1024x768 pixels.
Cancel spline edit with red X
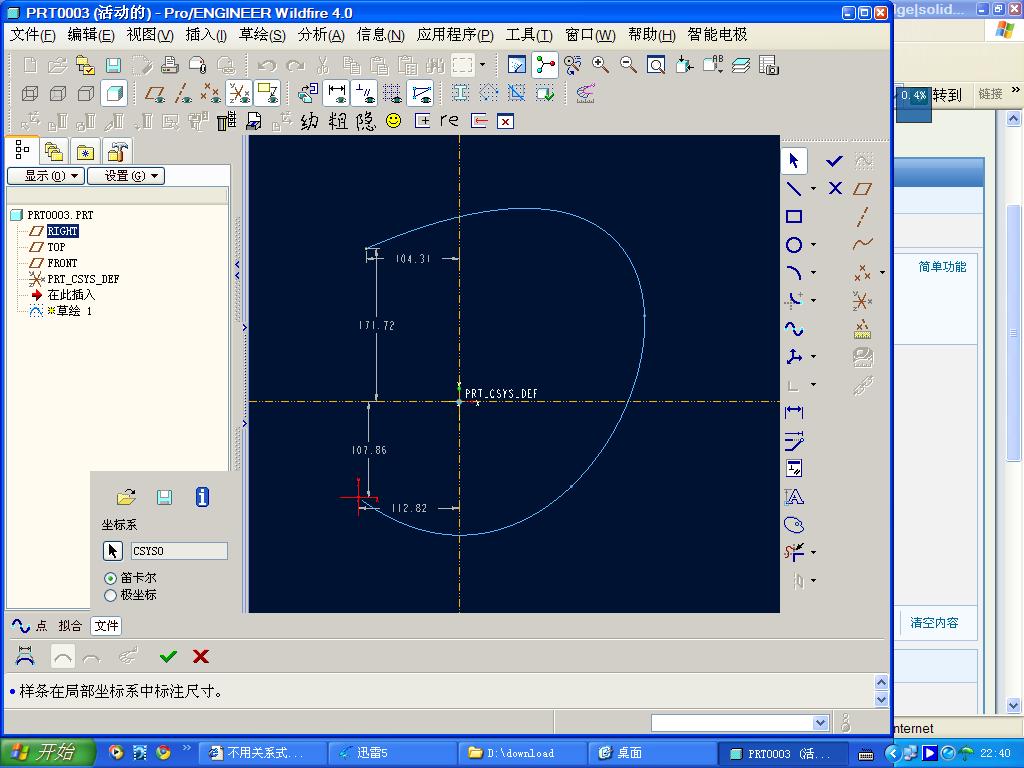pyautogui.click(x=201, y=656)
